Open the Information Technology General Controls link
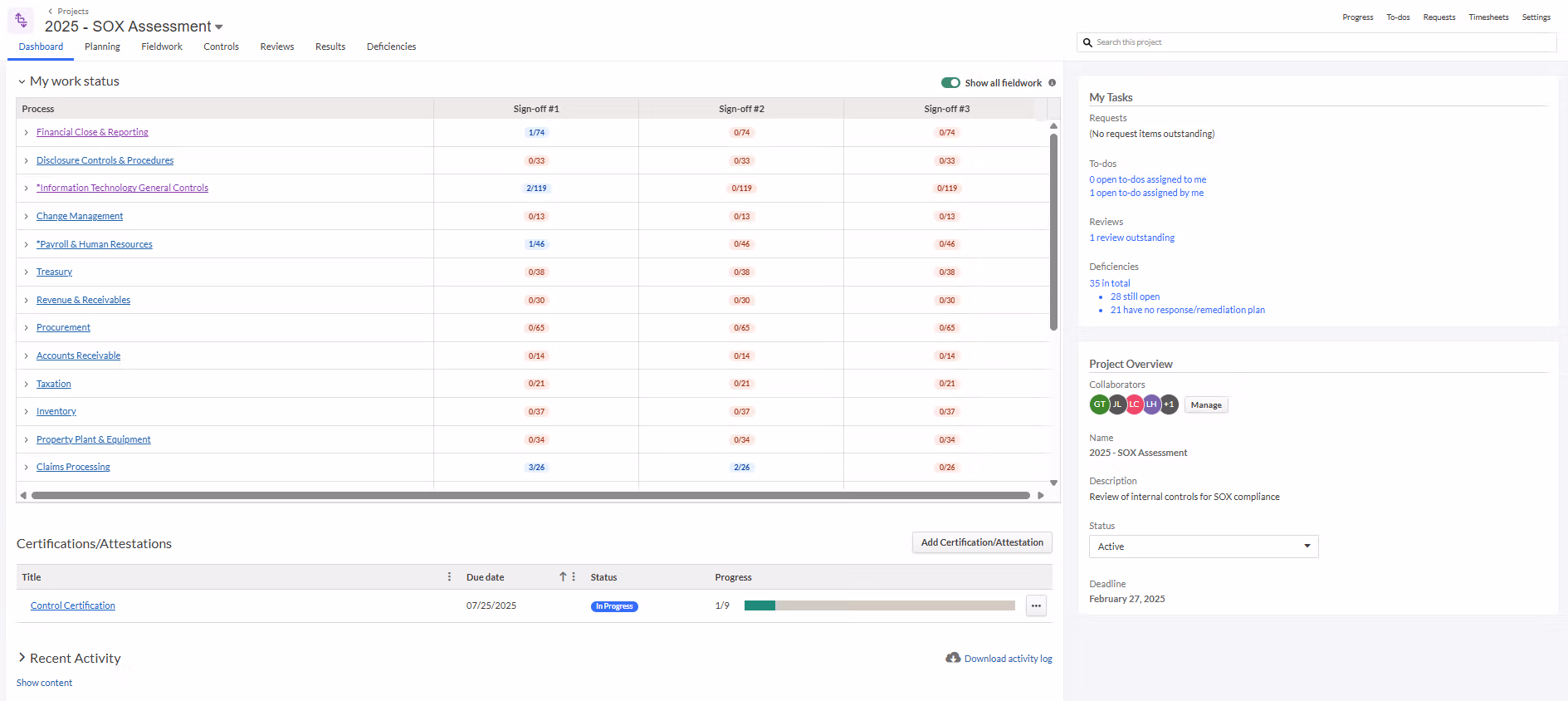The width and height of the screenshot is (1568, 701). pyautogui.click(x=122, y=189)
